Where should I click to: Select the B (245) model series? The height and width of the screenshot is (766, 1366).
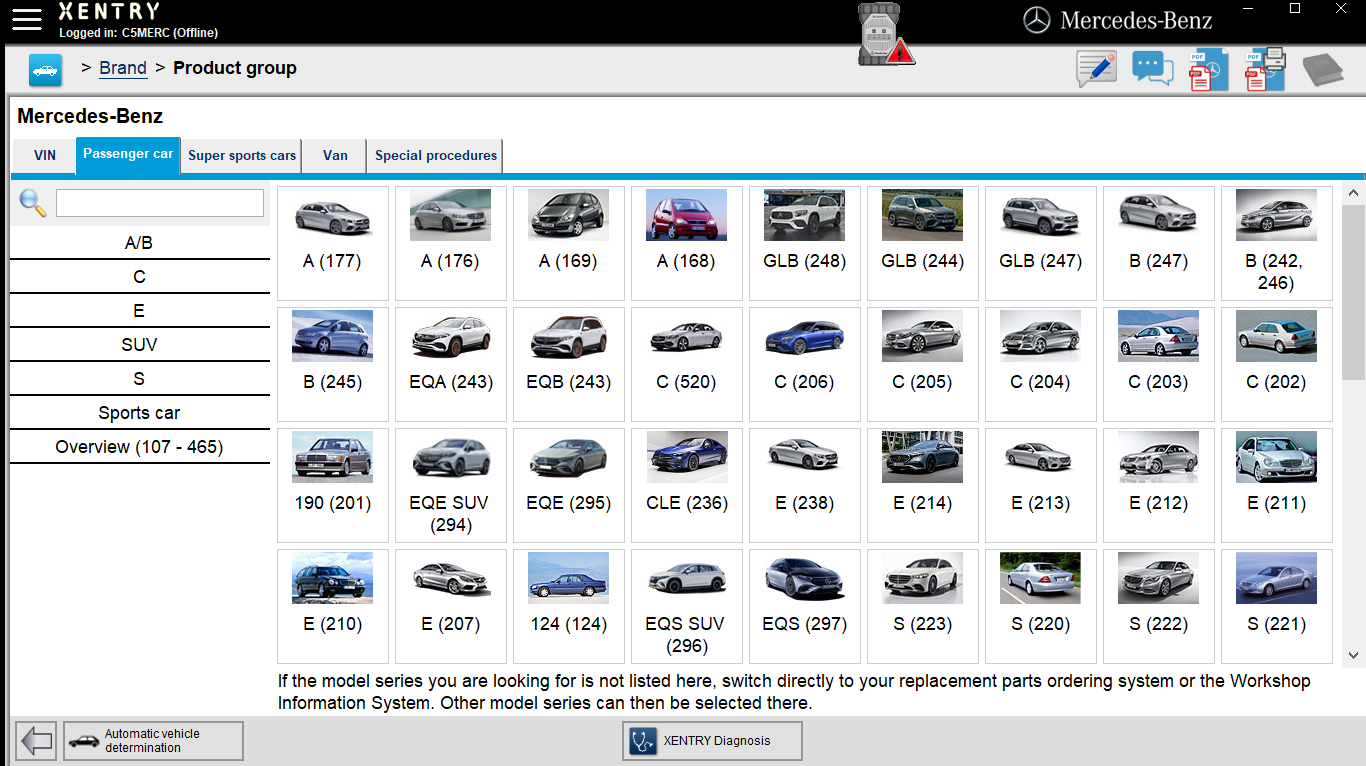[x=333, y=364]
